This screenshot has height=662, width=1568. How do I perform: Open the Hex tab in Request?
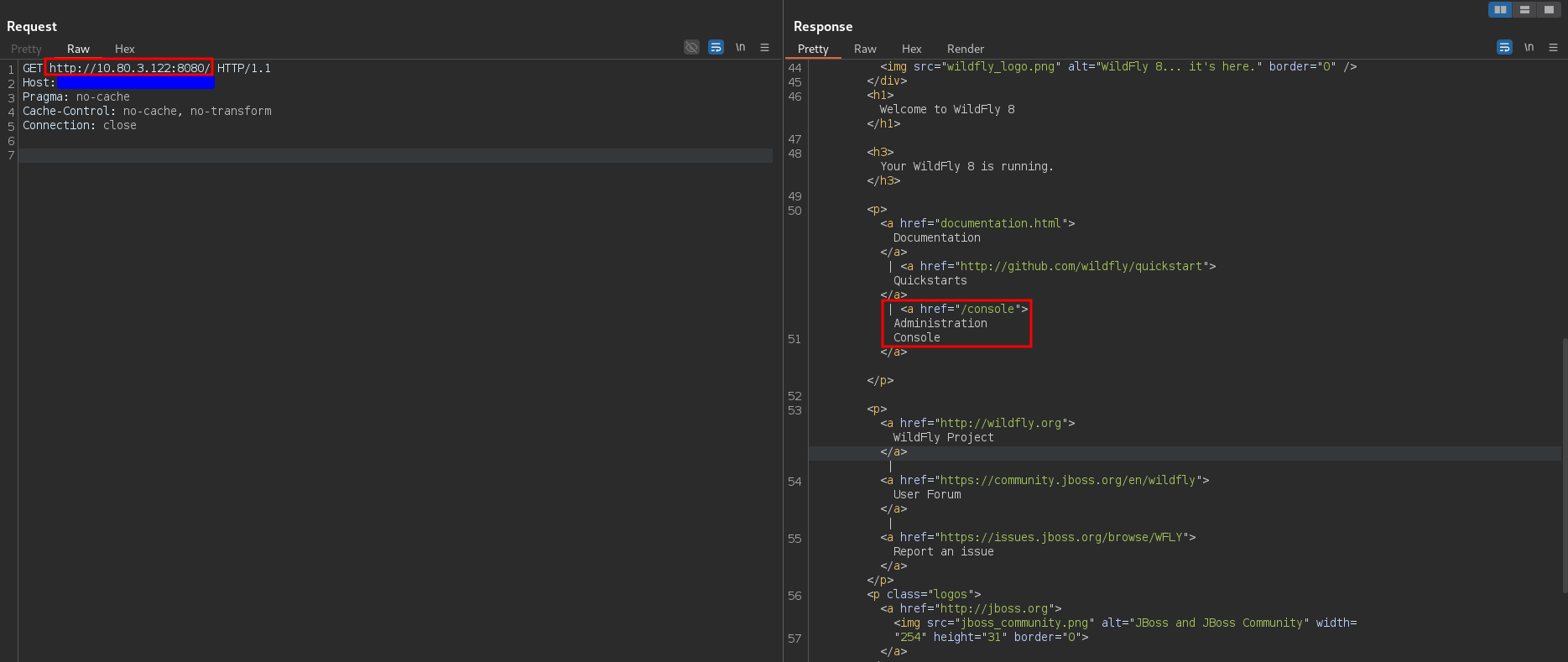[x=124, y=49]
